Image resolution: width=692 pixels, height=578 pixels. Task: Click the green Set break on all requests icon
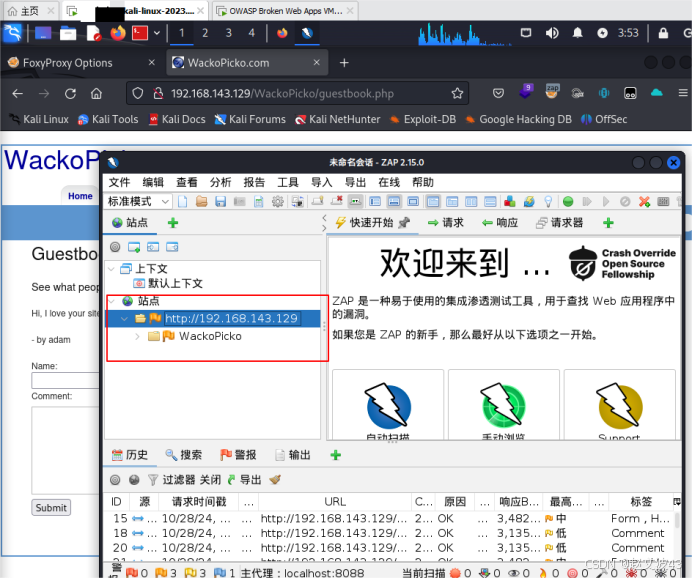click(x=568, y=202)
